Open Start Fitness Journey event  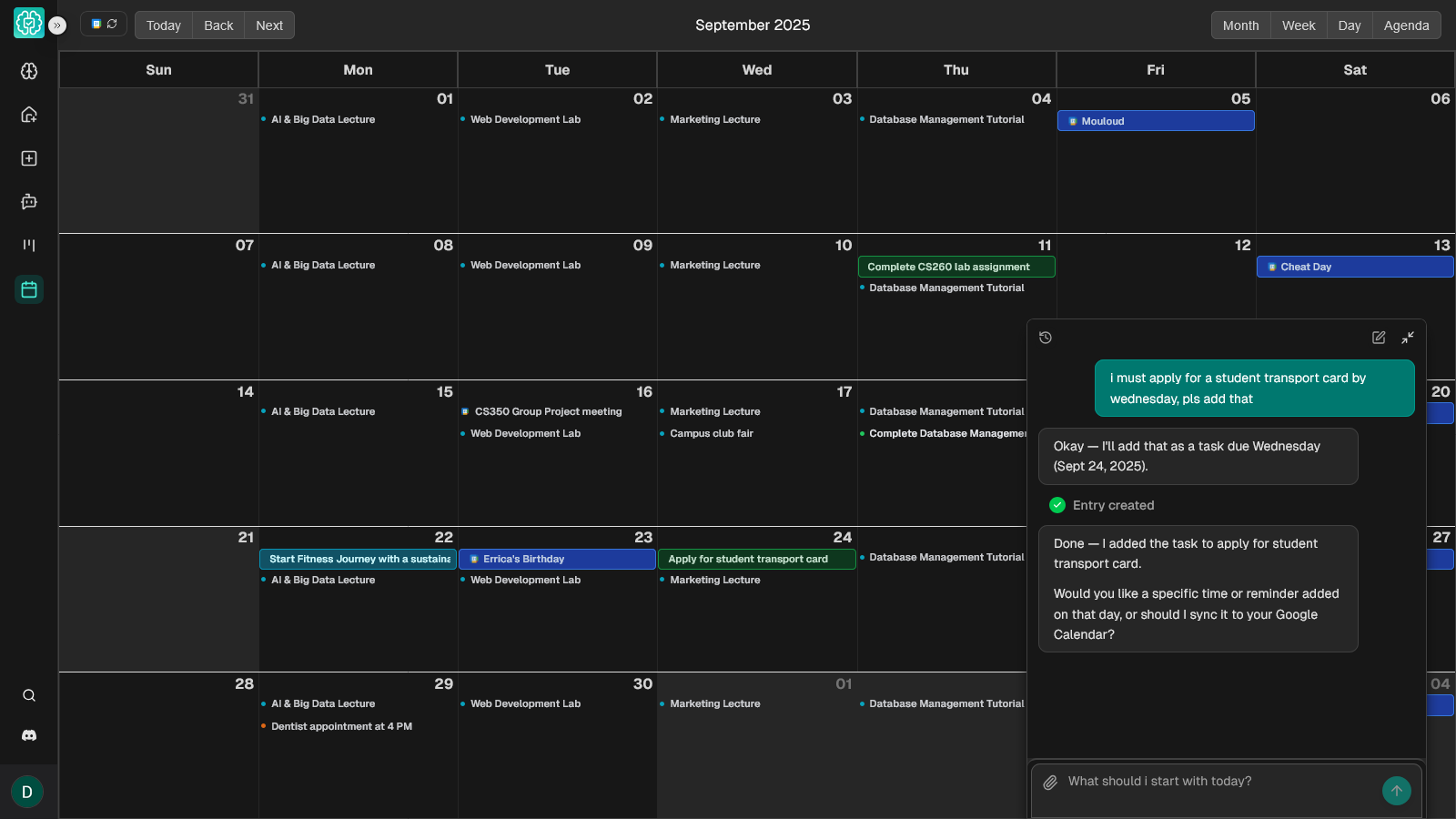[358, 559]
